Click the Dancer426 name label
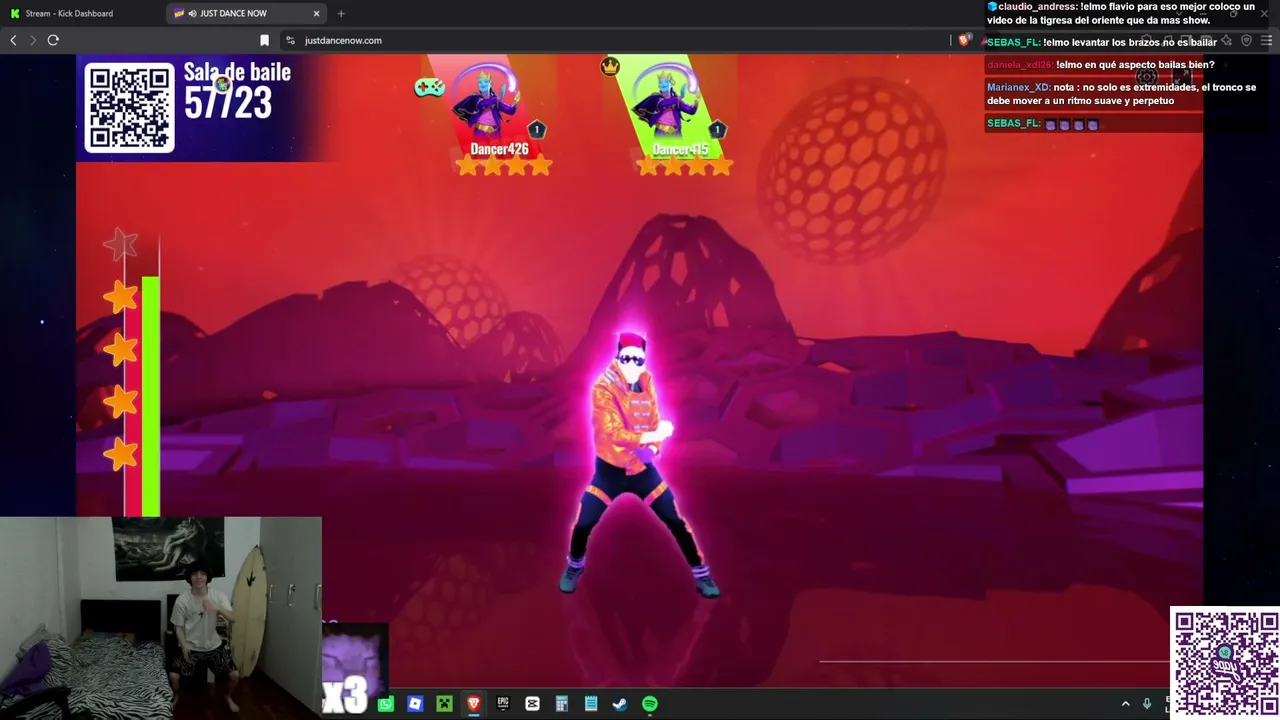 pos(499,149)
